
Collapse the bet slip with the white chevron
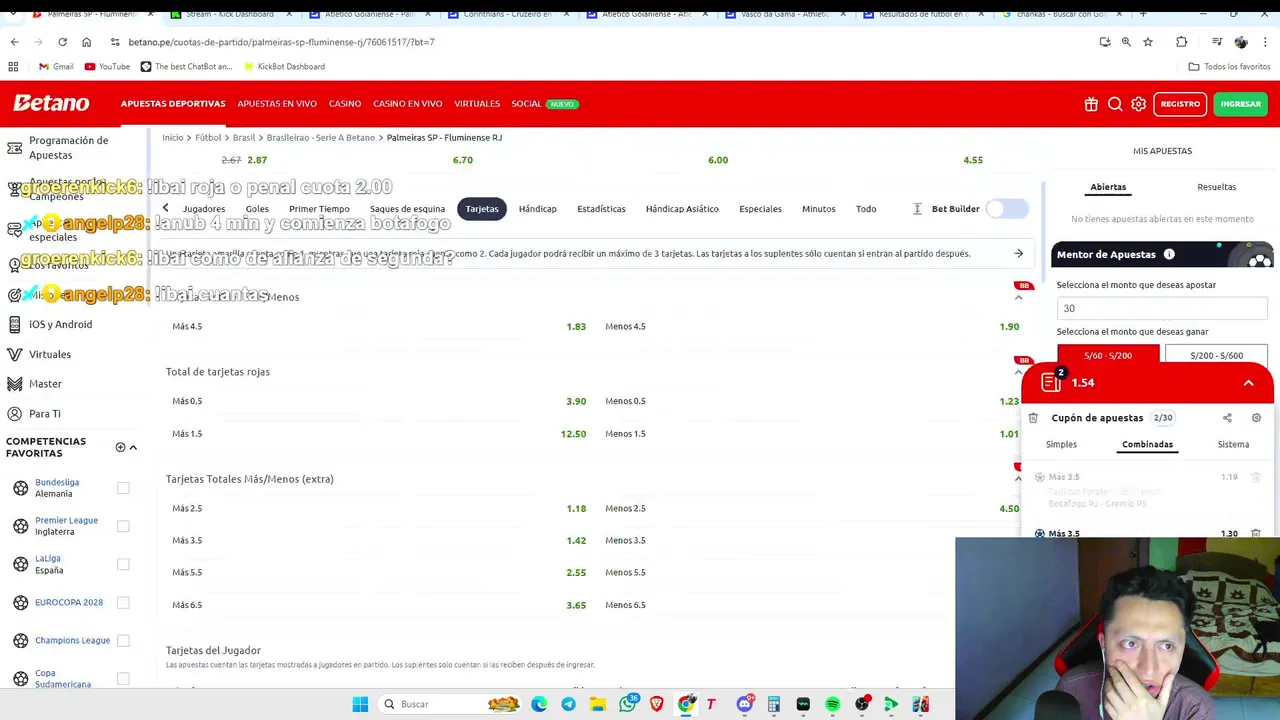1248,383
